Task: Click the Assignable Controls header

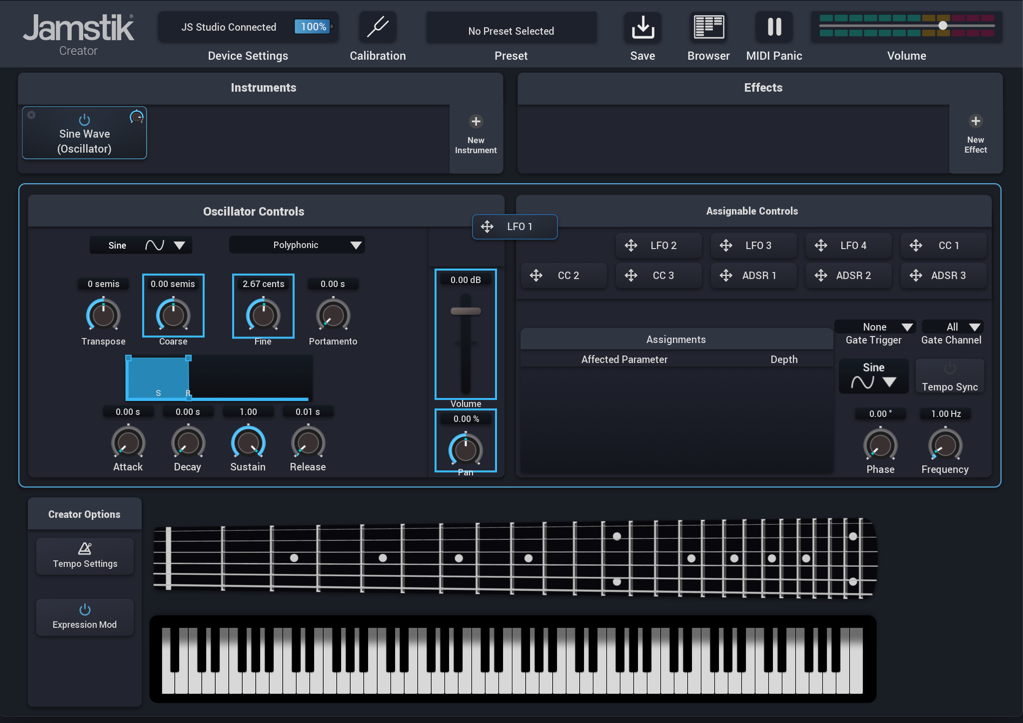Action: pos(752,211)
